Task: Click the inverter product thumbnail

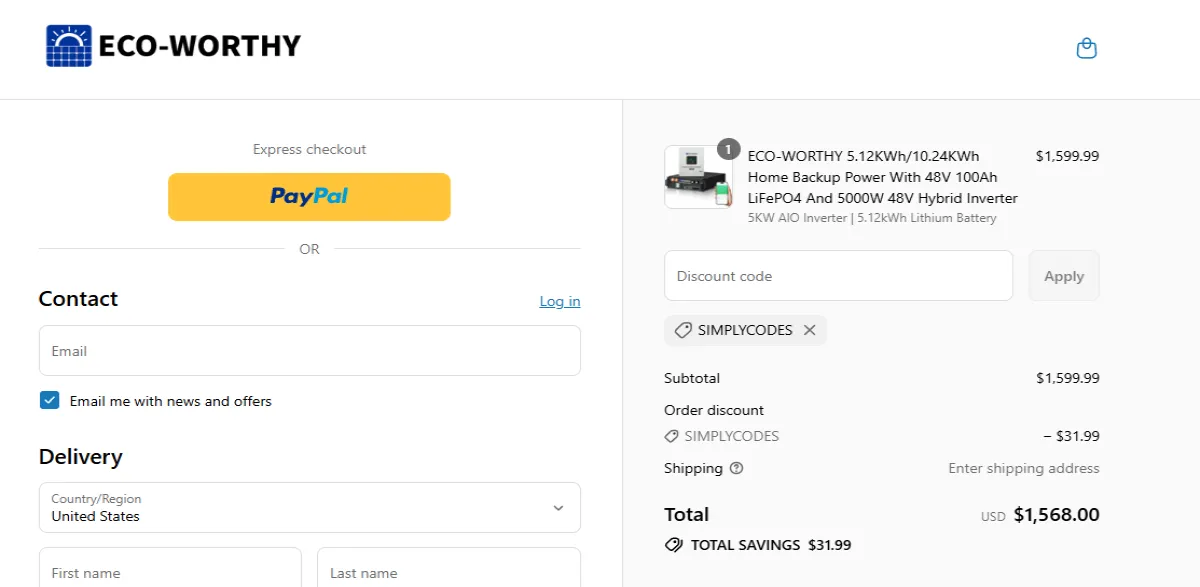Action: tap(698, 177)
